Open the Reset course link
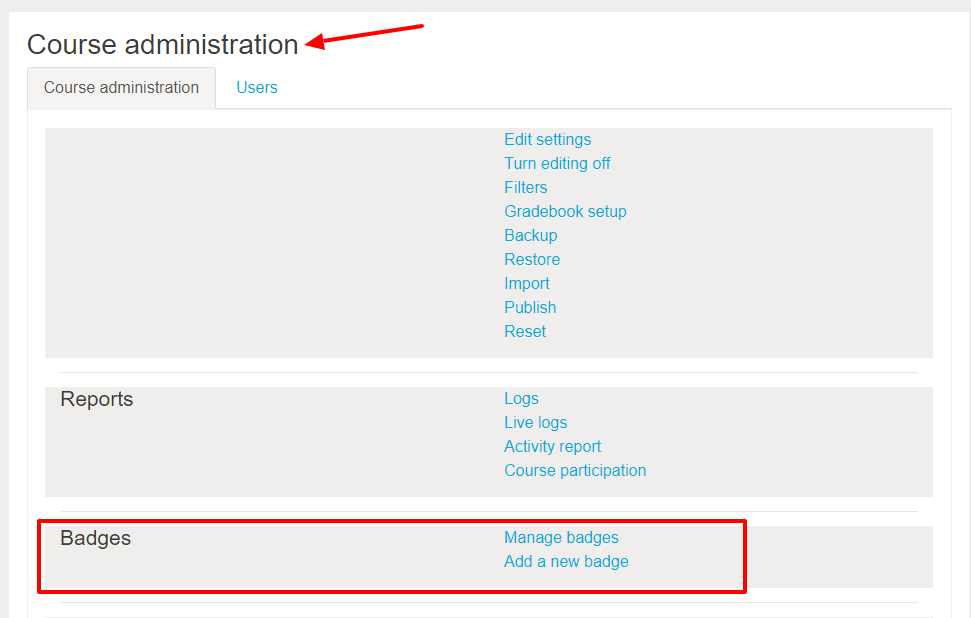Image resolution: width=971 pixels, height=618 pixels. tap(525, 331)
